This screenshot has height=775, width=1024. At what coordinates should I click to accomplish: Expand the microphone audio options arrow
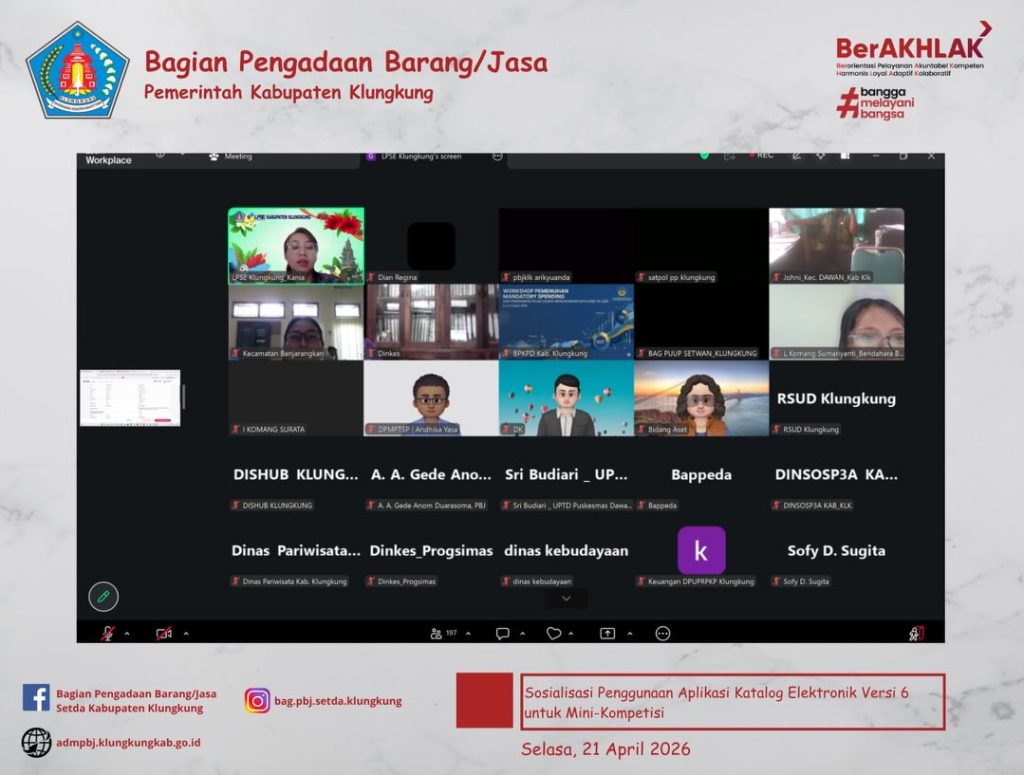point(126,634)
